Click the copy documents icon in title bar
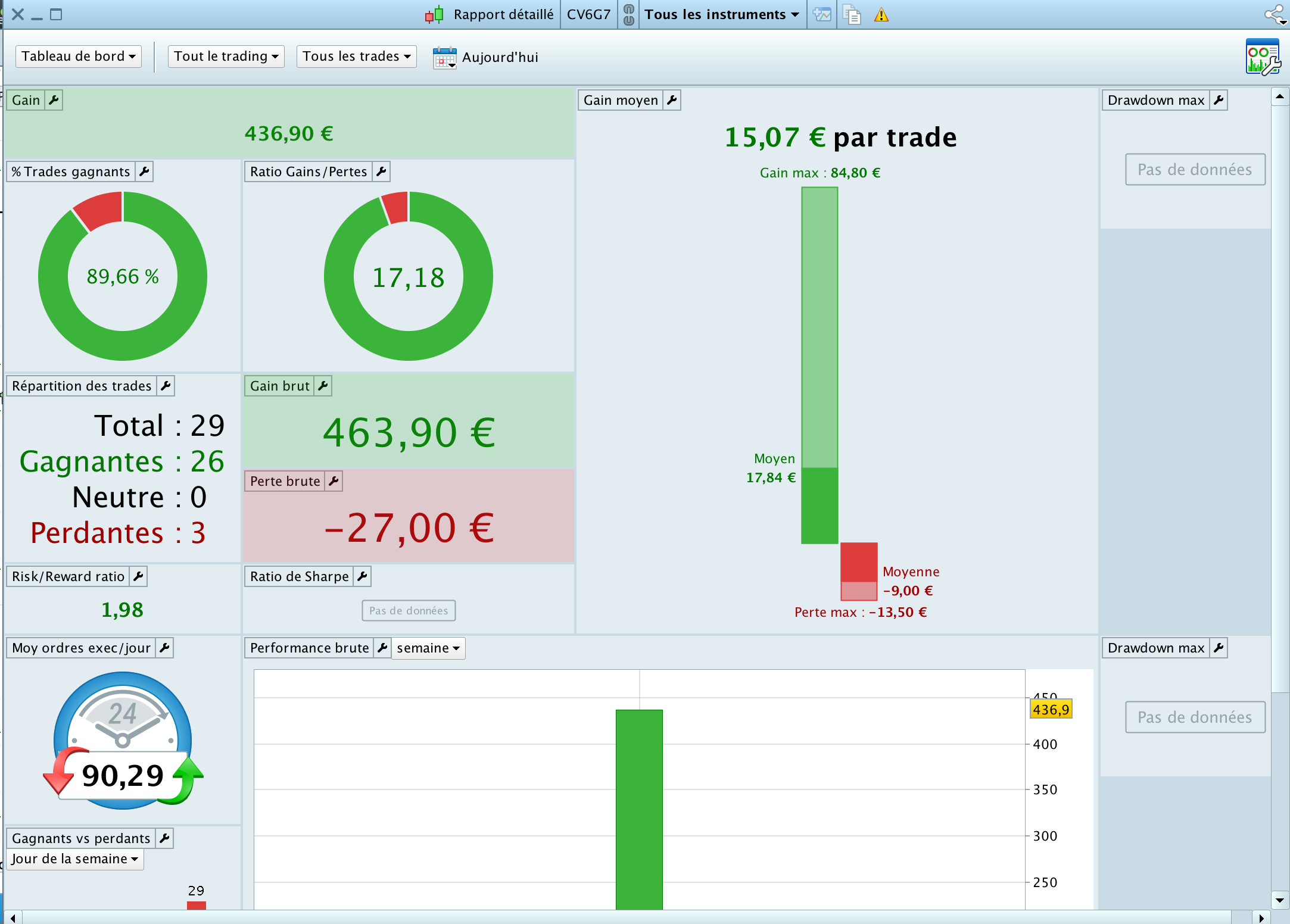This screenshot has width=1290, height=924. pyautogui.click(x=852, y=15)
